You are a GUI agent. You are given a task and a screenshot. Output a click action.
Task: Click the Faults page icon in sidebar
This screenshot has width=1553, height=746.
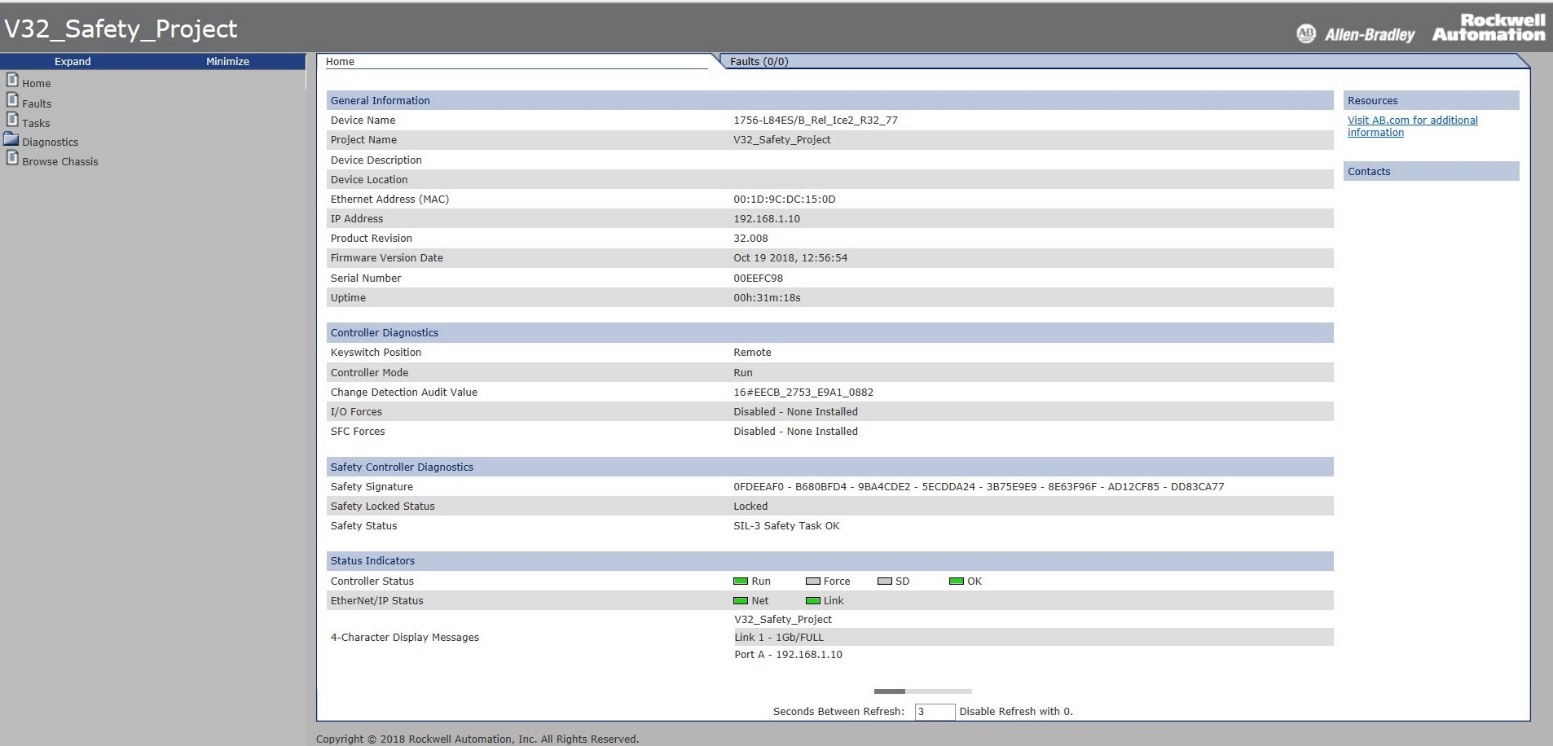pos(12,101)
